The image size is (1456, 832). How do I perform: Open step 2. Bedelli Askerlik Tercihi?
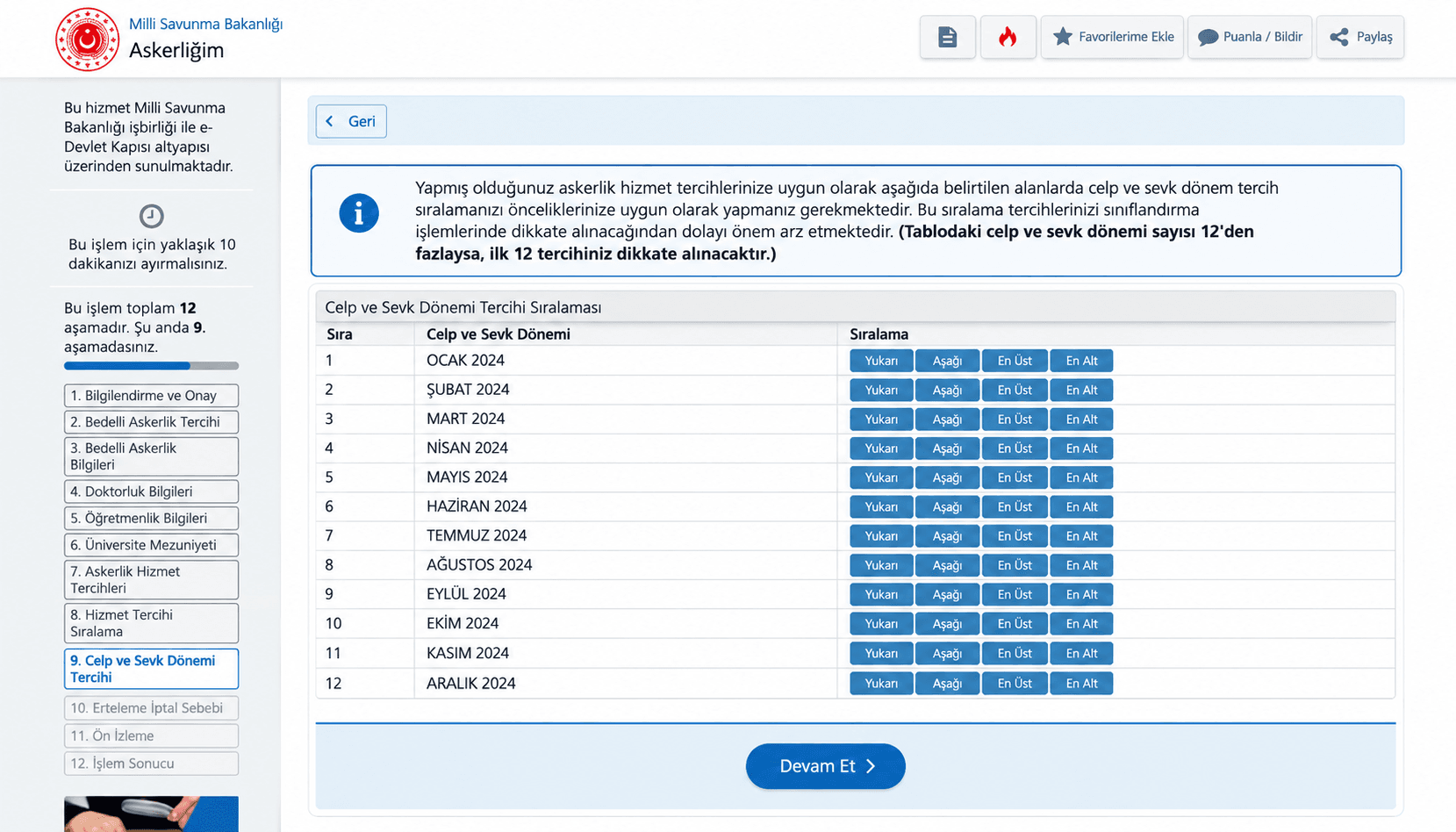[151, 422]
